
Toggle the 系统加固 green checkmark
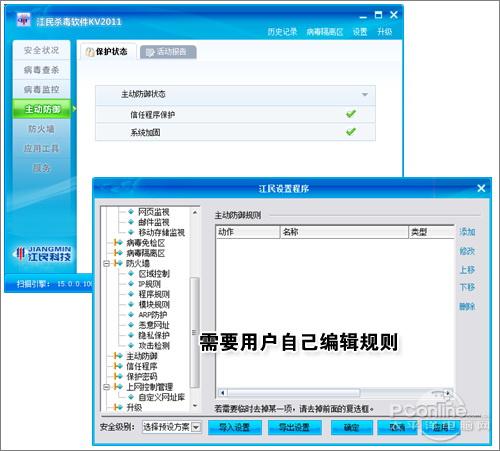pos(351,132)
